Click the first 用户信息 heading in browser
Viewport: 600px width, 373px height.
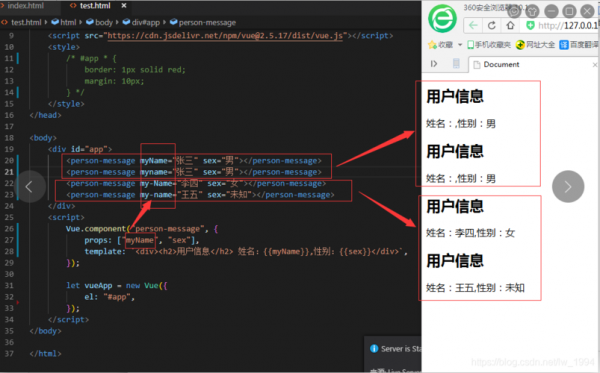click(x=455, y=96)
